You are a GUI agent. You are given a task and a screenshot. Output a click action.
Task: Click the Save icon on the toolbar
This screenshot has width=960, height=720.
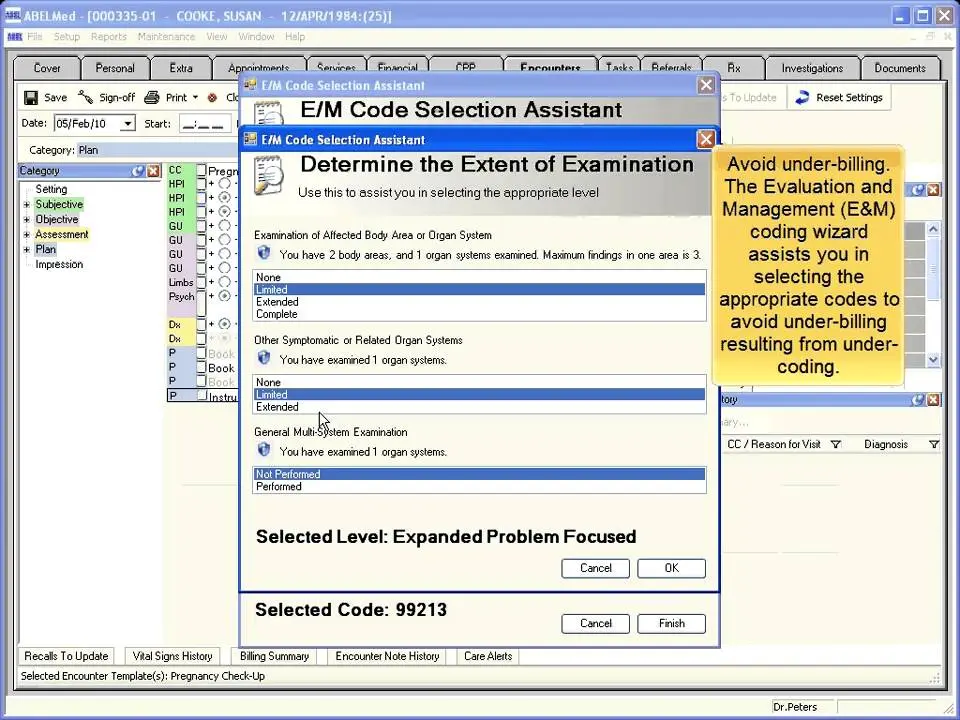[31, 97]
